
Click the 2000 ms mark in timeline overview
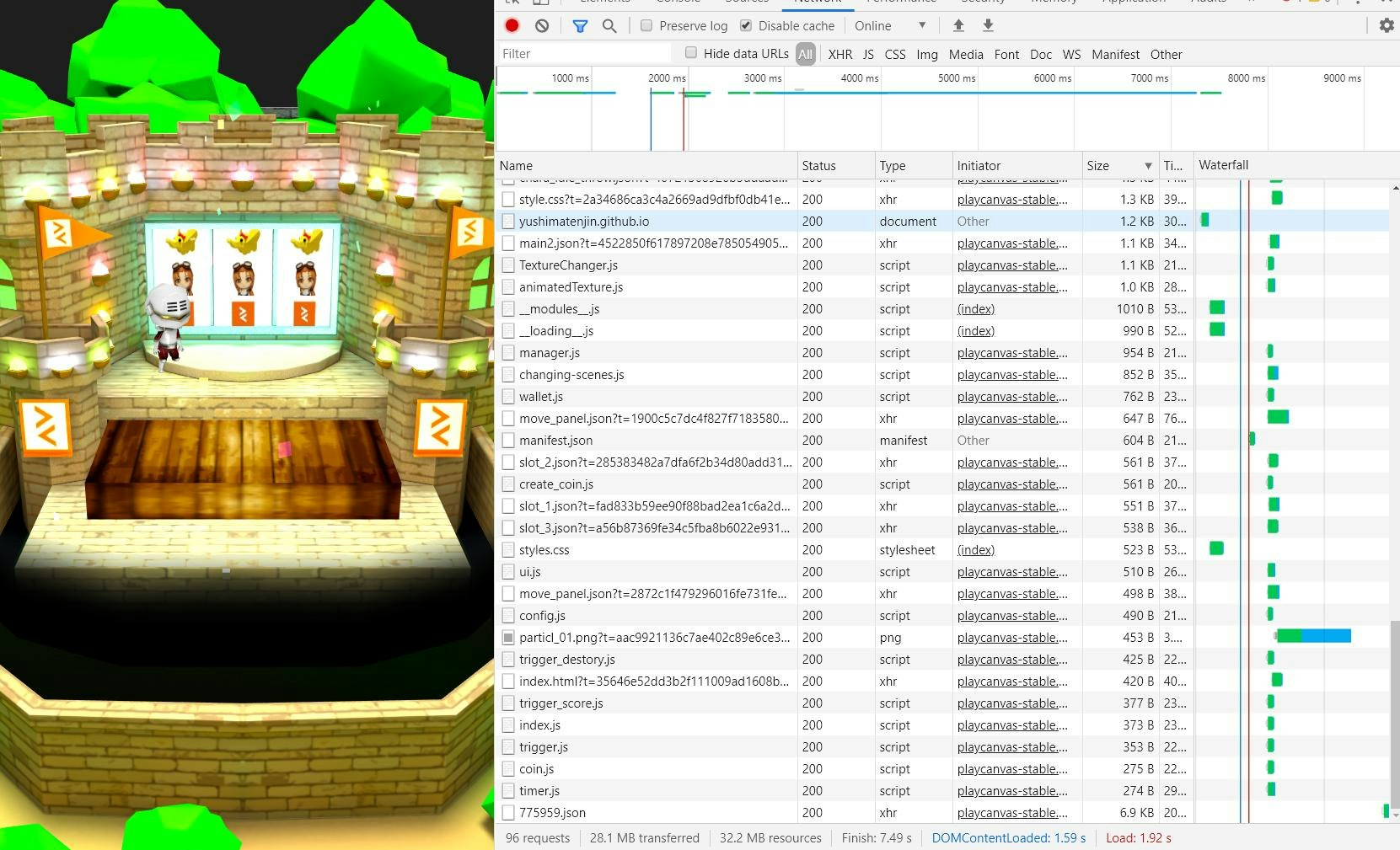666,78
